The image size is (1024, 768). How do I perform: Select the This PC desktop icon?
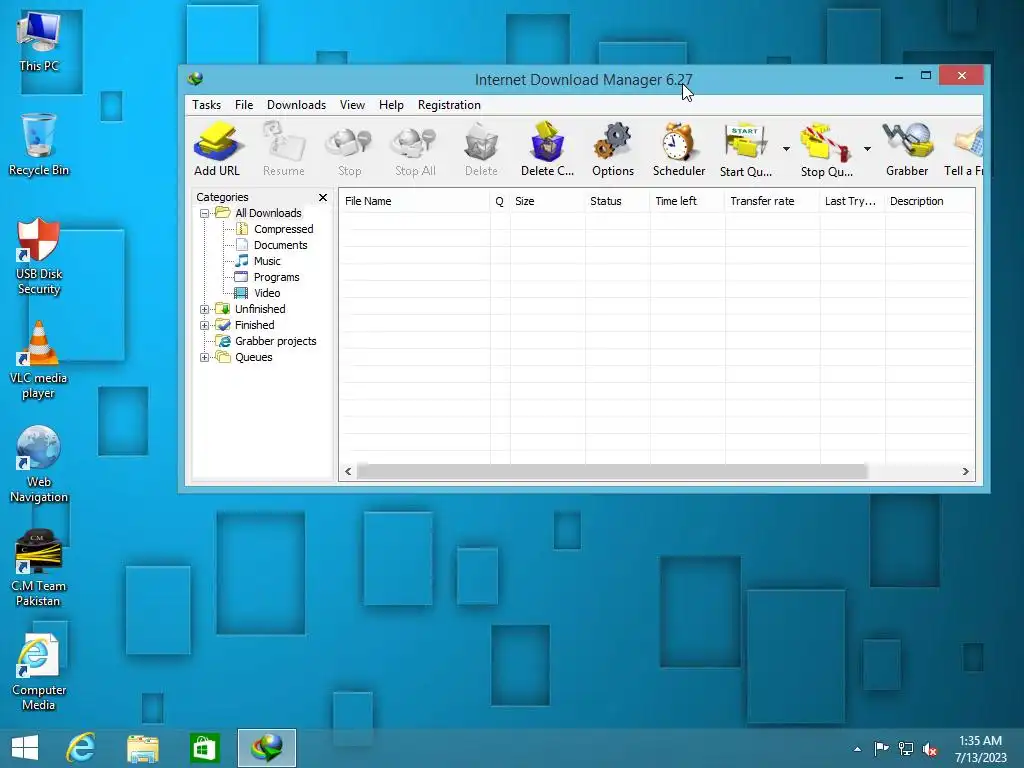click(39, 42)
